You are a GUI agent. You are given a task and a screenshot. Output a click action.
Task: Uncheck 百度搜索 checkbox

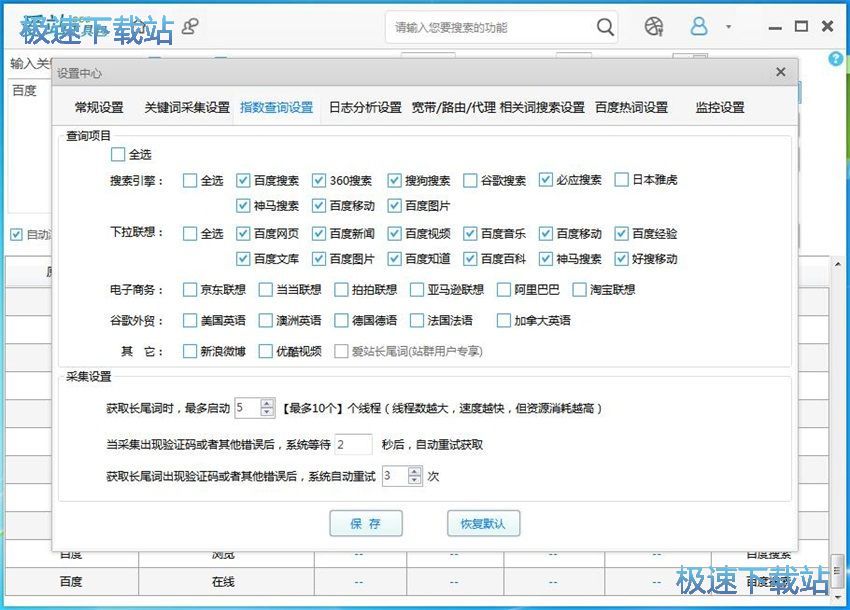click(243, 180)
